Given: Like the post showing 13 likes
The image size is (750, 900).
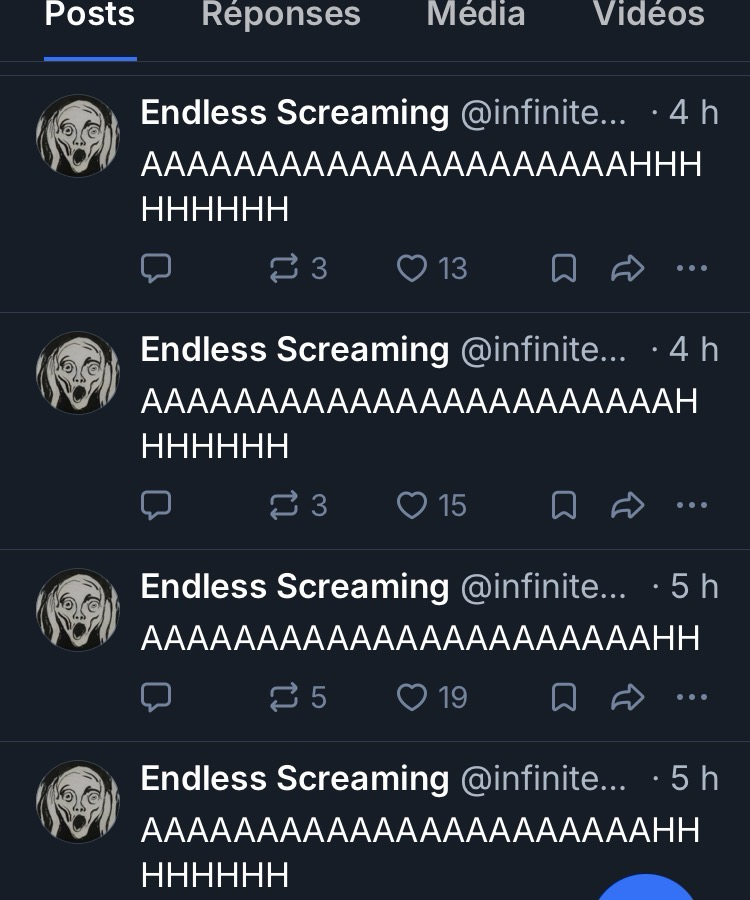Looking at the screenshot, I should tap(412, 268).
